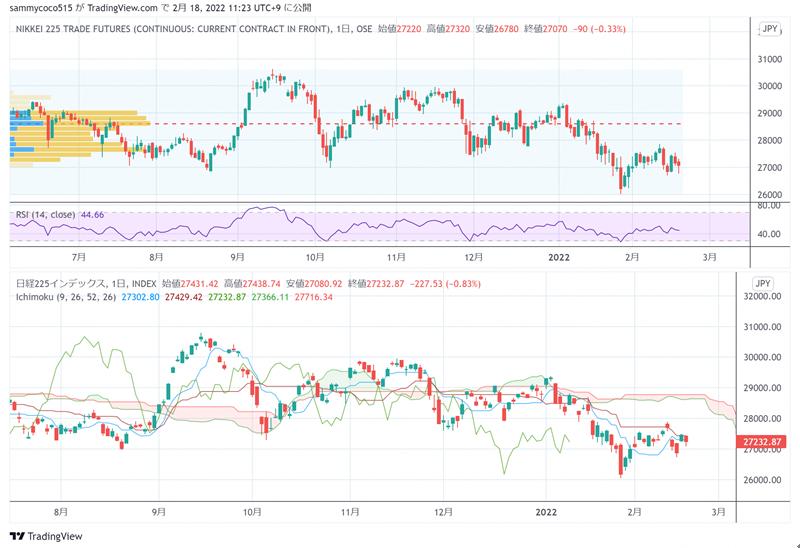The width and height of the screenshot is (800, 548).
Task: Click the author name sammycoco515
Action: click(42, 8)
